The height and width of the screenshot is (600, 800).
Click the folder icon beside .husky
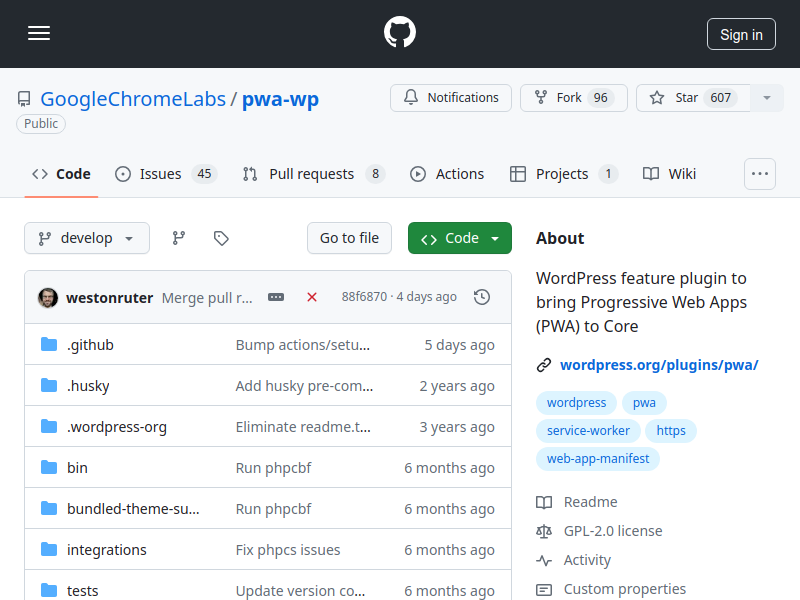(49, 385)
